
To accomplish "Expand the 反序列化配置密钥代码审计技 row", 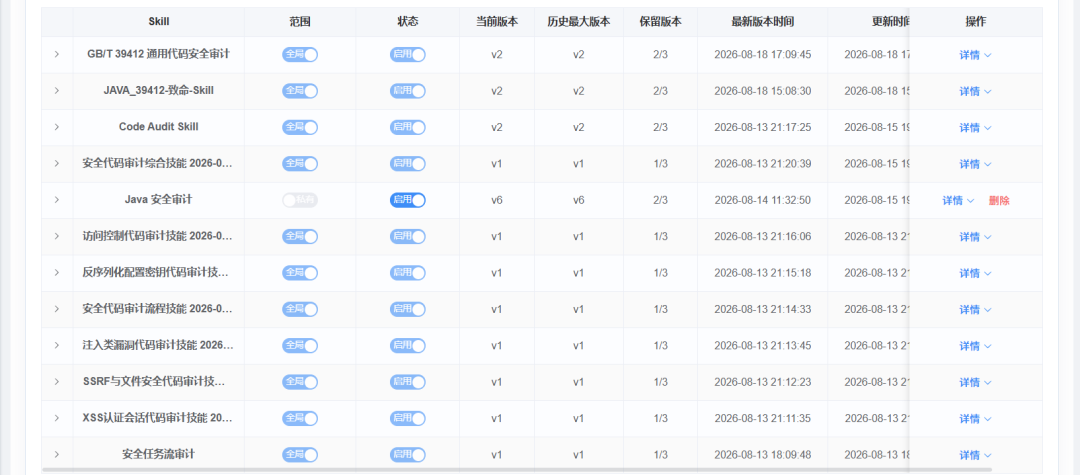I will pos(56,273).
